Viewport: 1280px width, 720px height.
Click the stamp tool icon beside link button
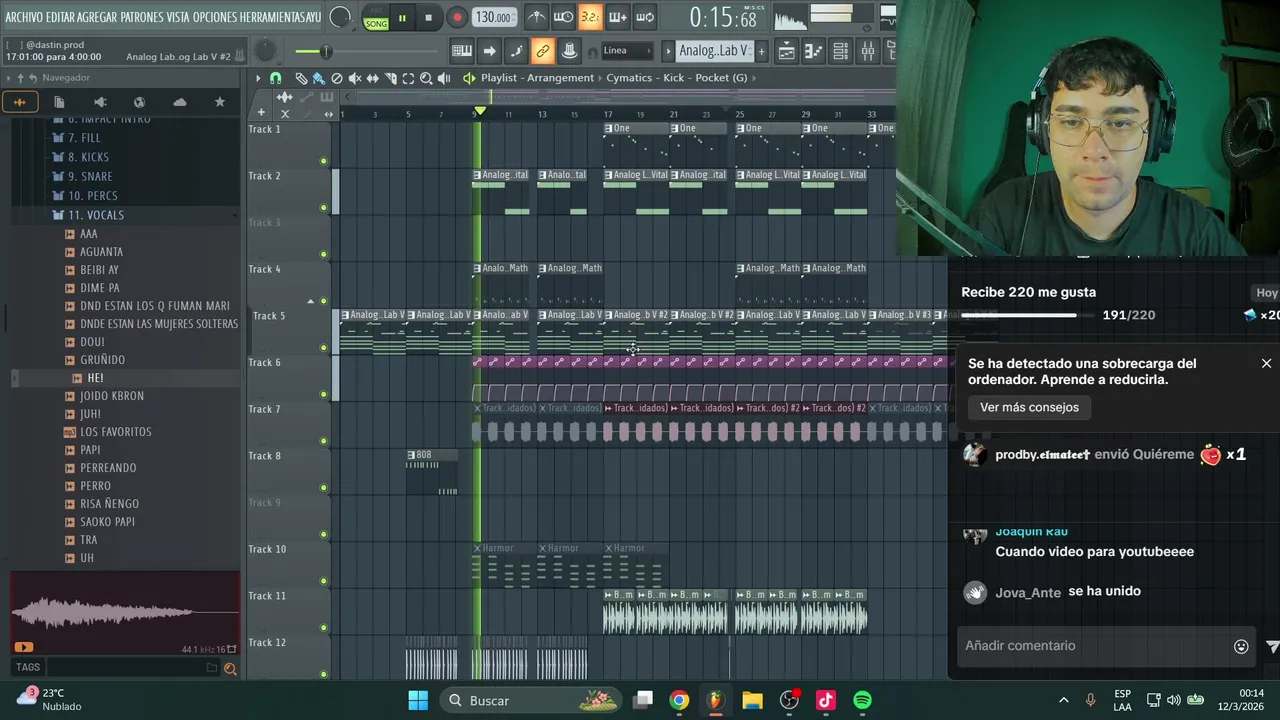coord(569,51)
